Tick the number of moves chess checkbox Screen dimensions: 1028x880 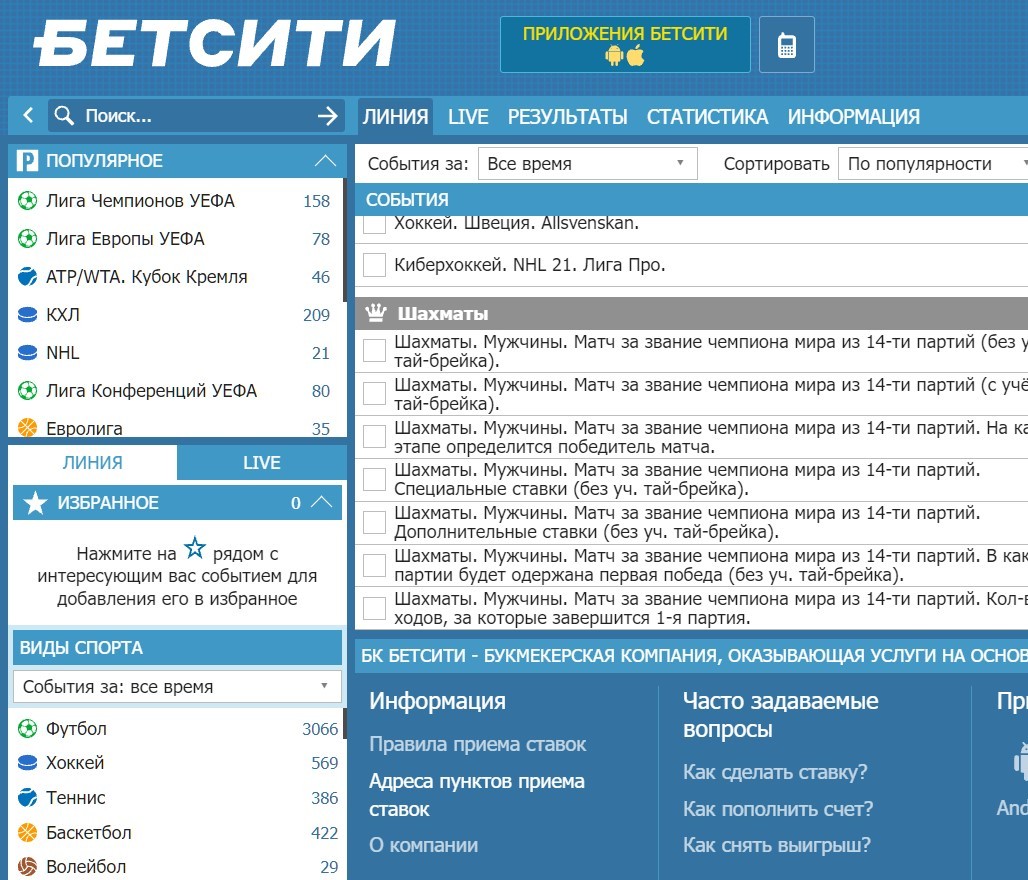point(374,608)
